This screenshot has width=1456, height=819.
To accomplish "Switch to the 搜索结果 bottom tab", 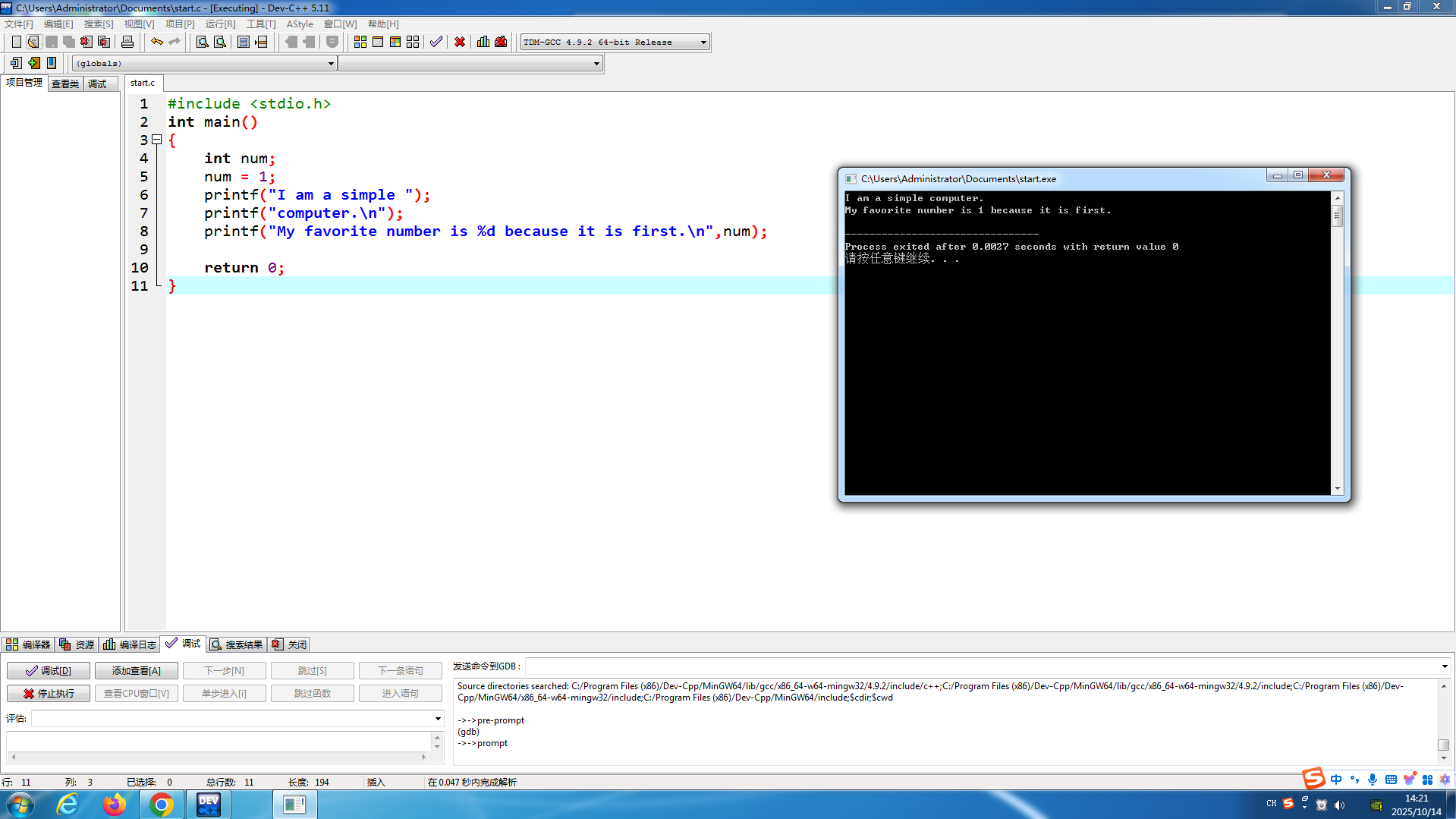I will [x=237, y=644].
